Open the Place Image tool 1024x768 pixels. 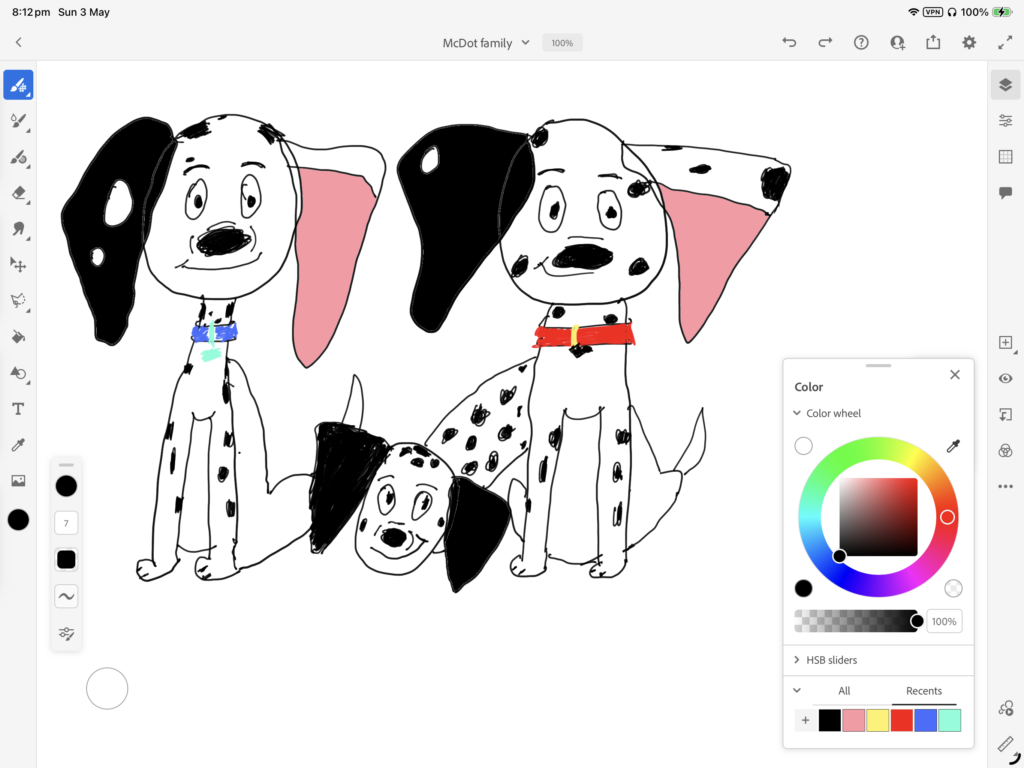(18, 481)
